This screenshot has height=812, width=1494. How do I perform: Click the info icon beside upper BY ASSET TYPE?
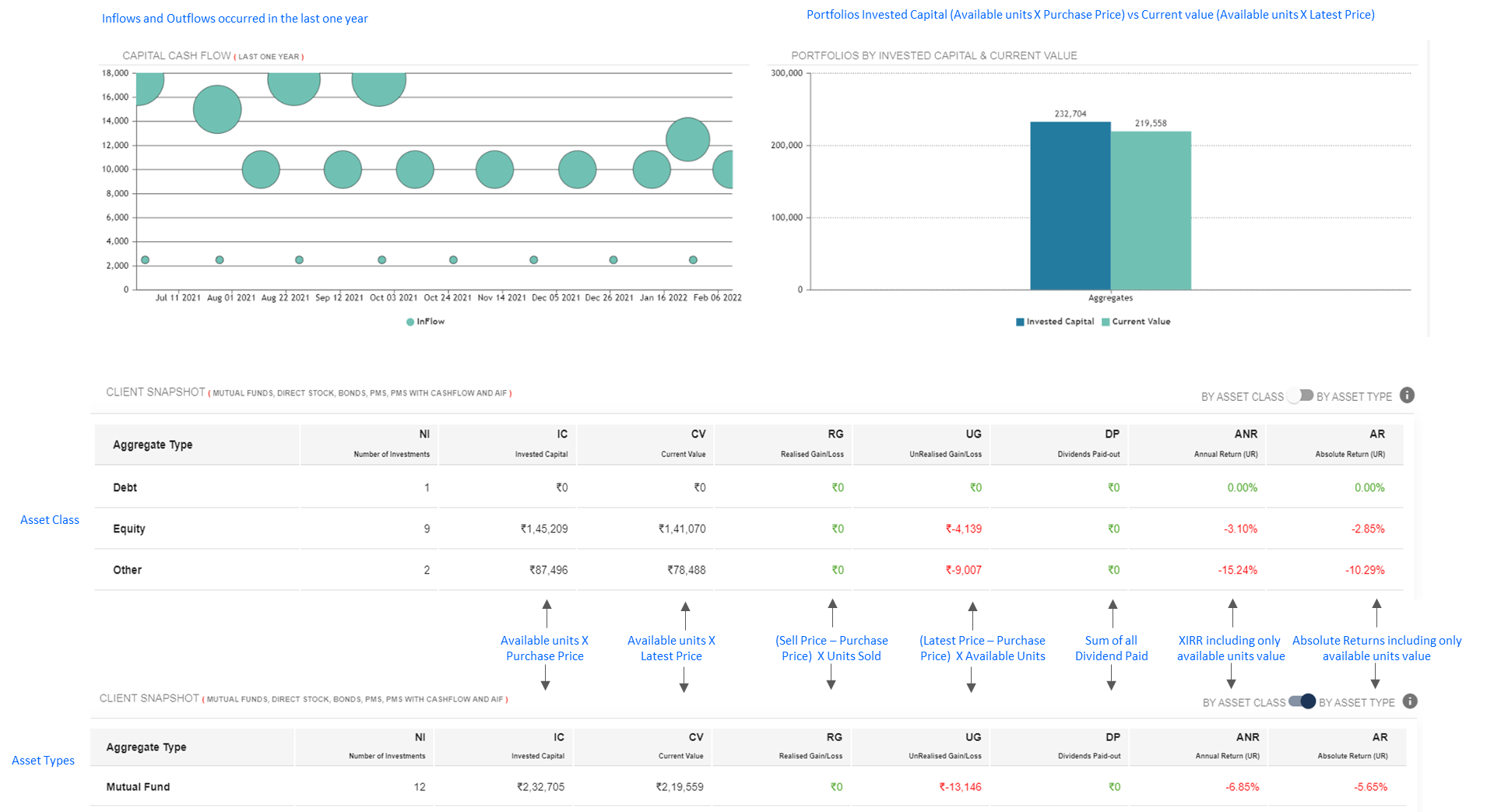tap(1407, 395)
